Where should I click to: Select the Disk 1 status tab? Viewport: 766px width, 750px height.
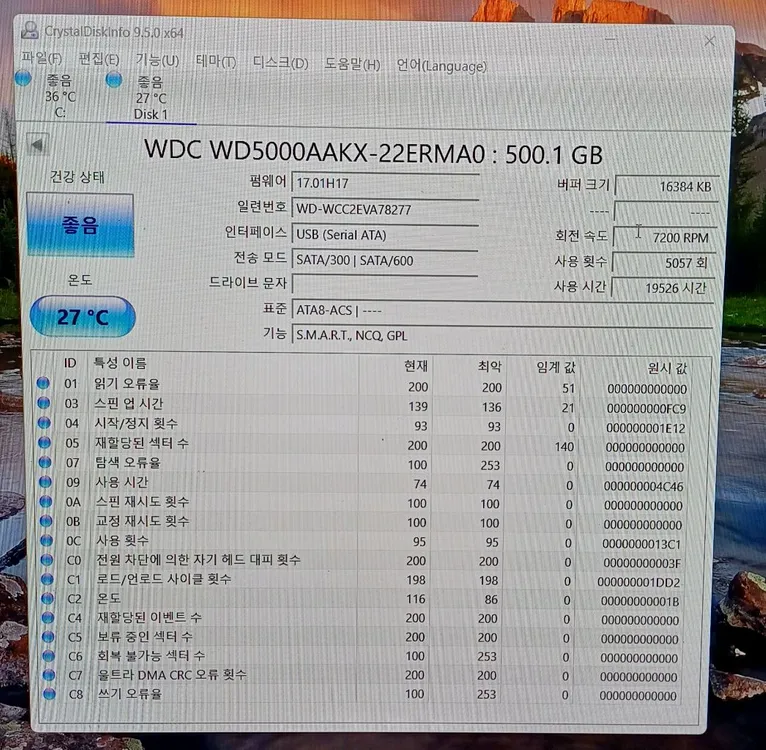(151, 98)
